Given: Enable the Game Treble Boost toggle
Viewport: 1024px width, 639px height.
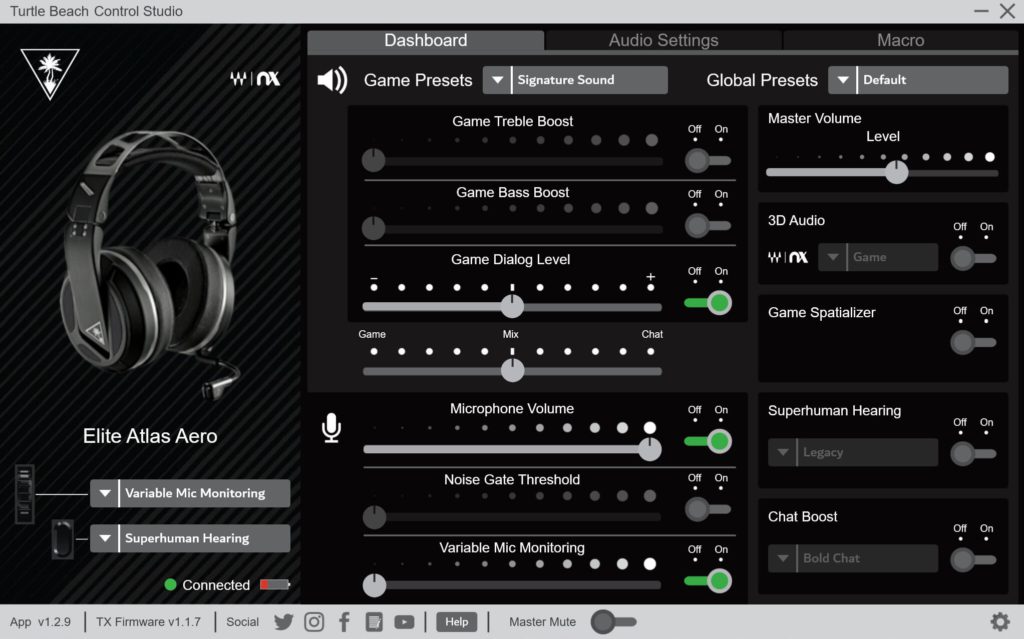Looking at the screenshot, I should (x=707, y=160).
